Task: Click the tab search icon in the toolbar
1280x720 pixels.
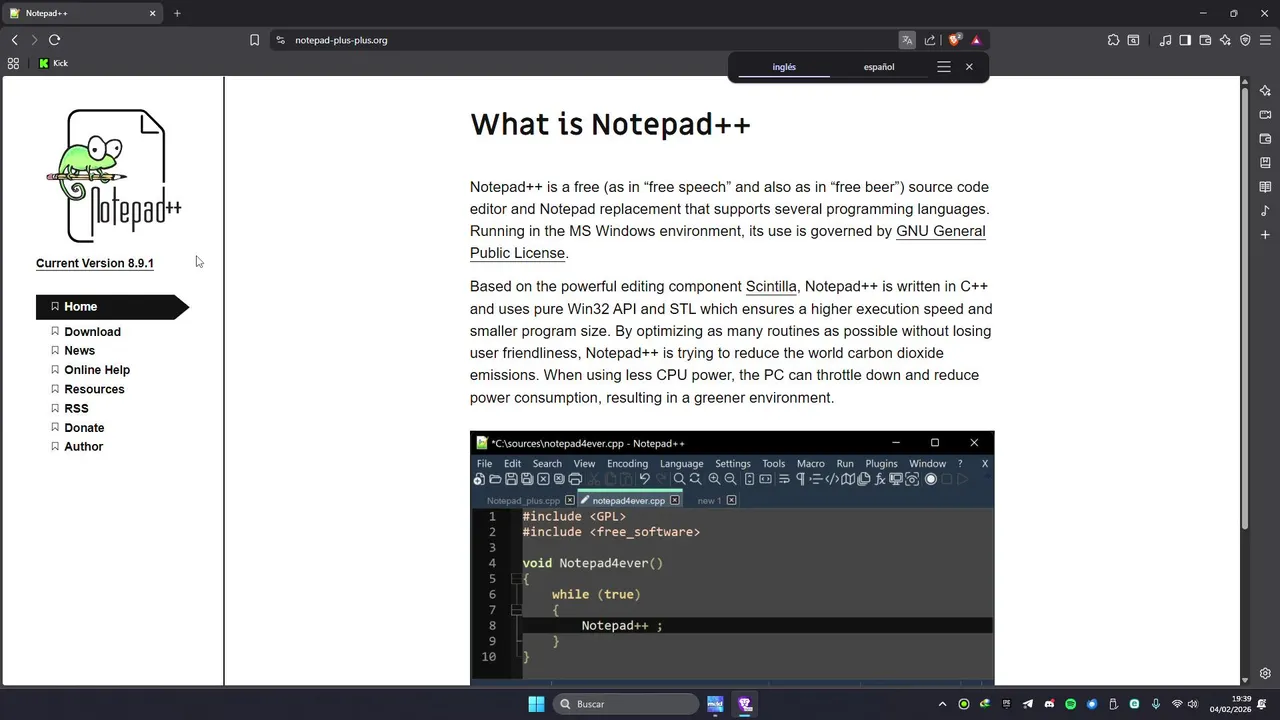Action: pos(1133,40)
